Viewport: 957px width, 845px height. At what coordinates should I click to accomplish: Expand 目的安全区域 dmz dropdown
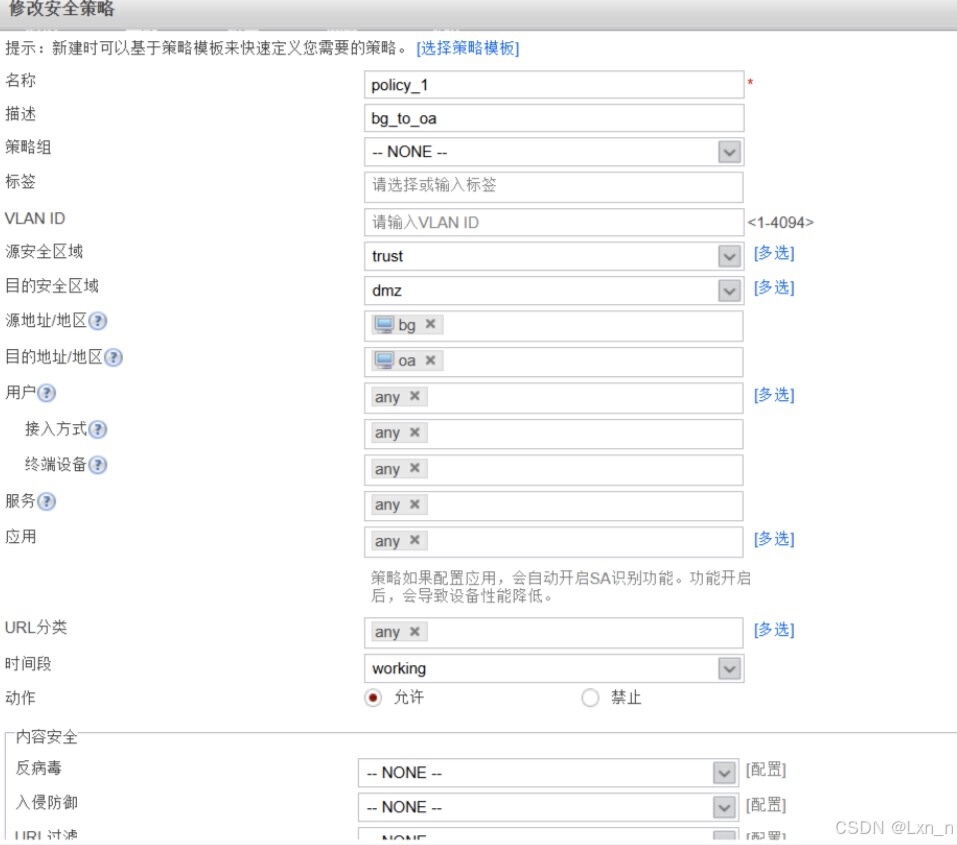click(x=729, y=291)
